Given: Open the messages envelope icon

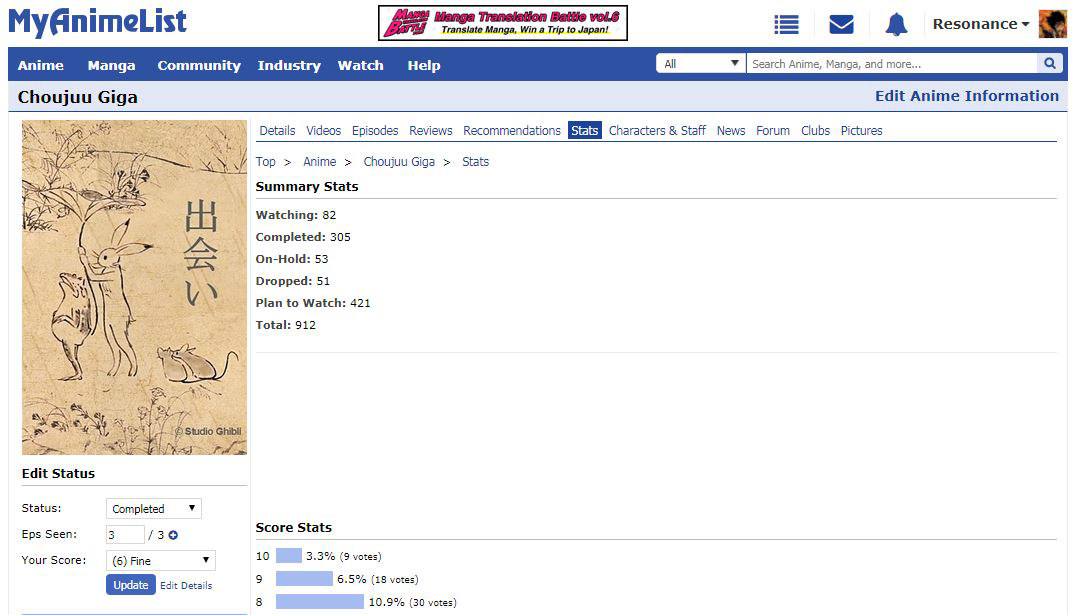Looking at the screenshot, I should [x=841, y=25].
